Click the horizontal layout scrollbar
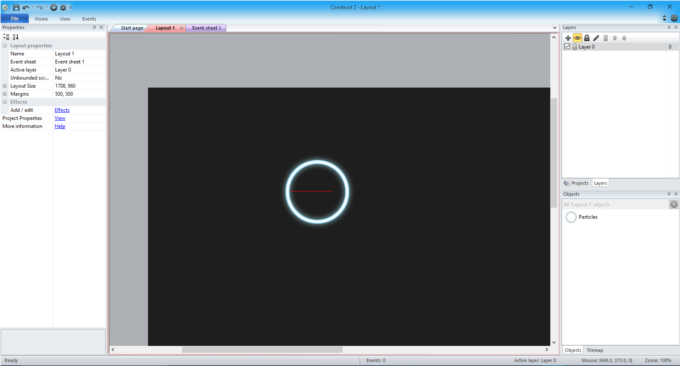 click(262, 350)
